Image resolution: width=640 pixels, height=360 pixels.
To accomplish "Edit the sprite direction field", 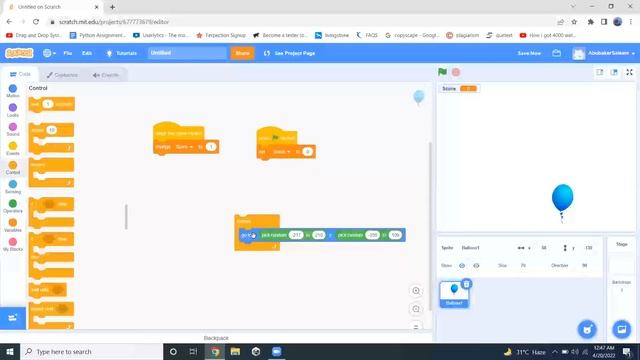I will pos(584,265).
